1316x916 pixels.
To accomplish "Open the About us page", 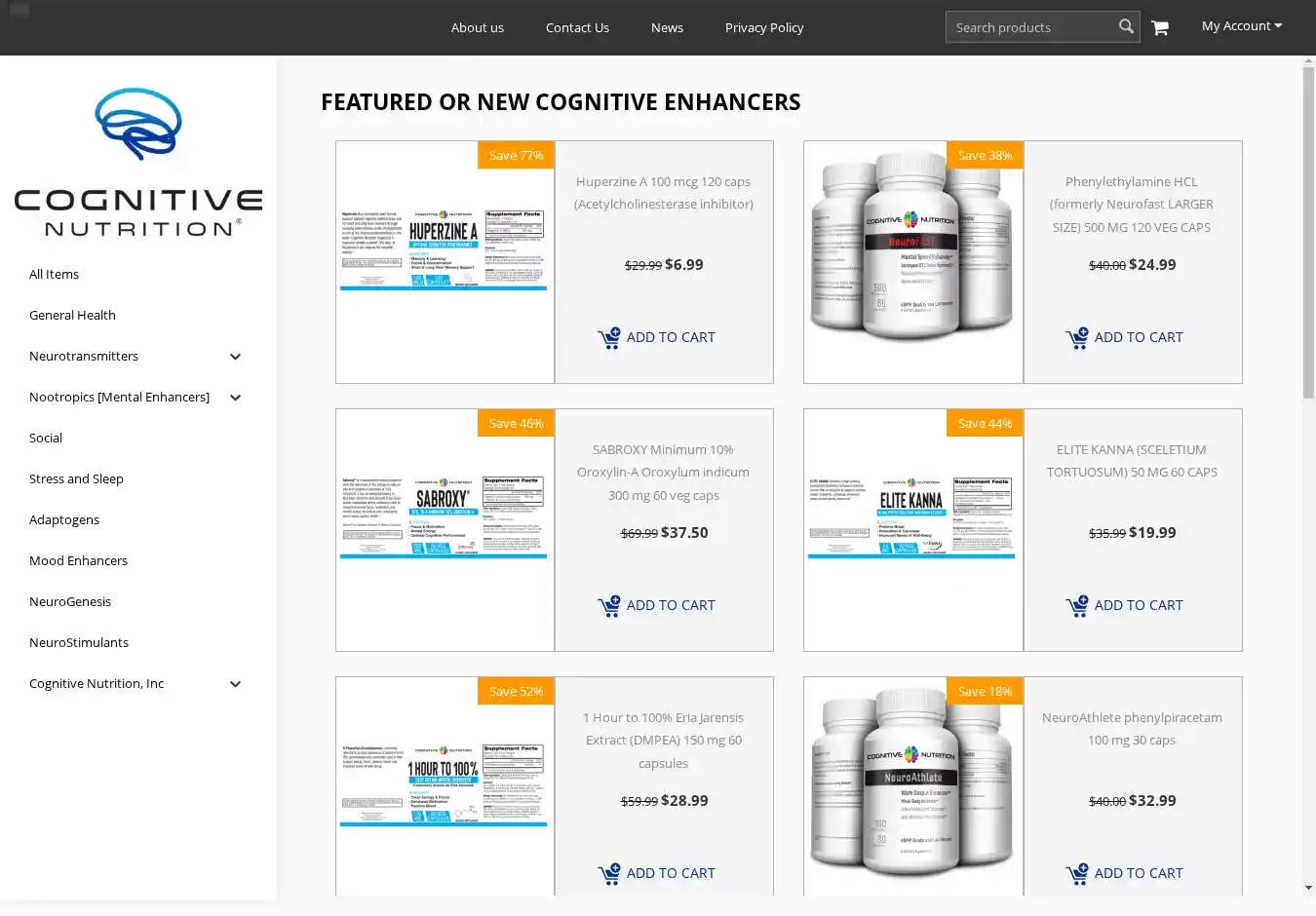I will click(x=477, y=27).
